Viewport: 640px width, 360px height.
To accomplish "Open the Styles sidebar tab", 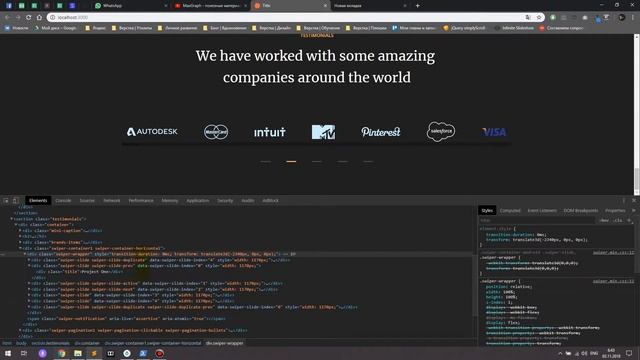I will pyautogui.click(x=487, y=210).
